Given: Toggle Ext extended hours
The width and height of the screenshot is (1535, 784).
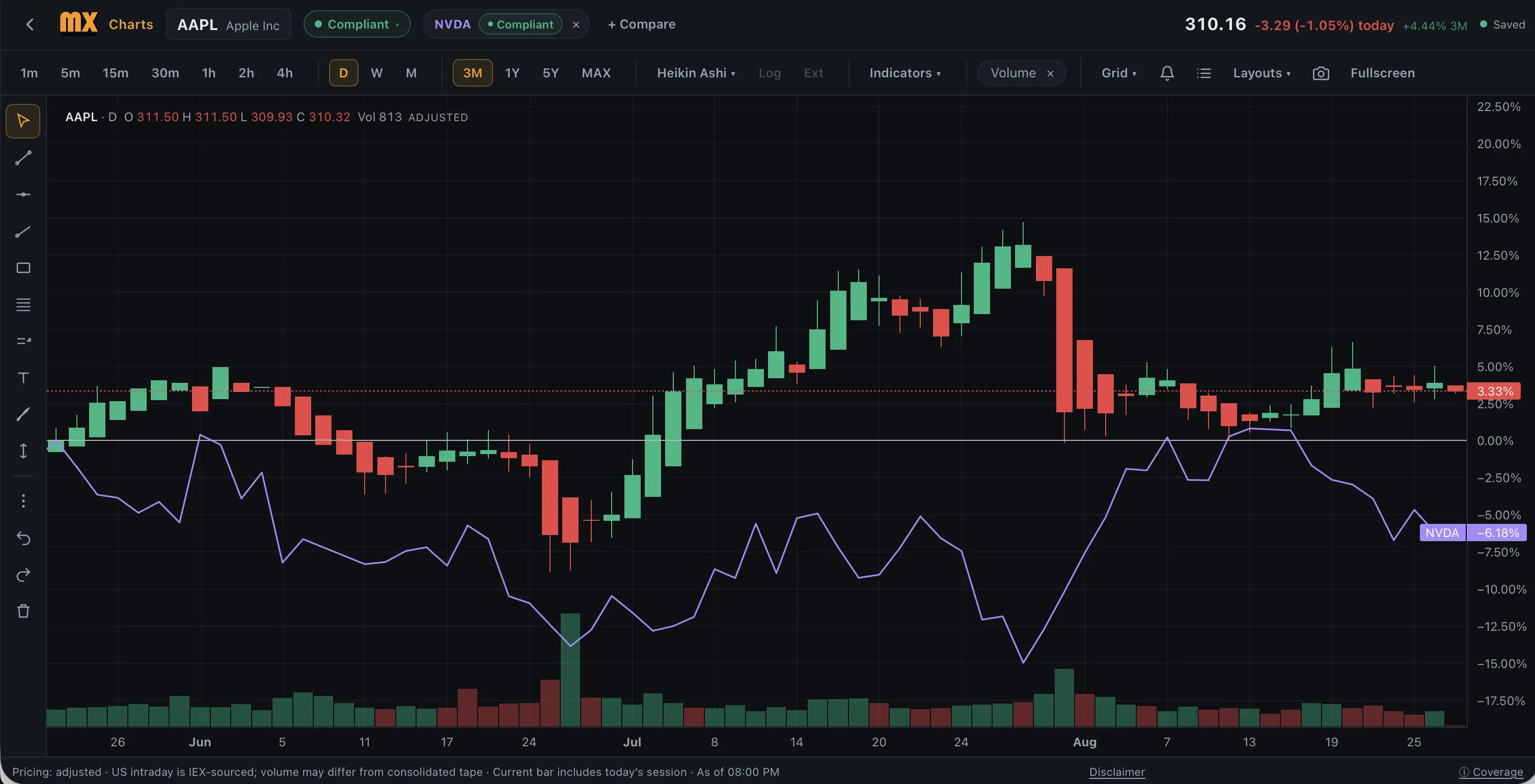Looking at the screenshot, I should pos(813,73).
